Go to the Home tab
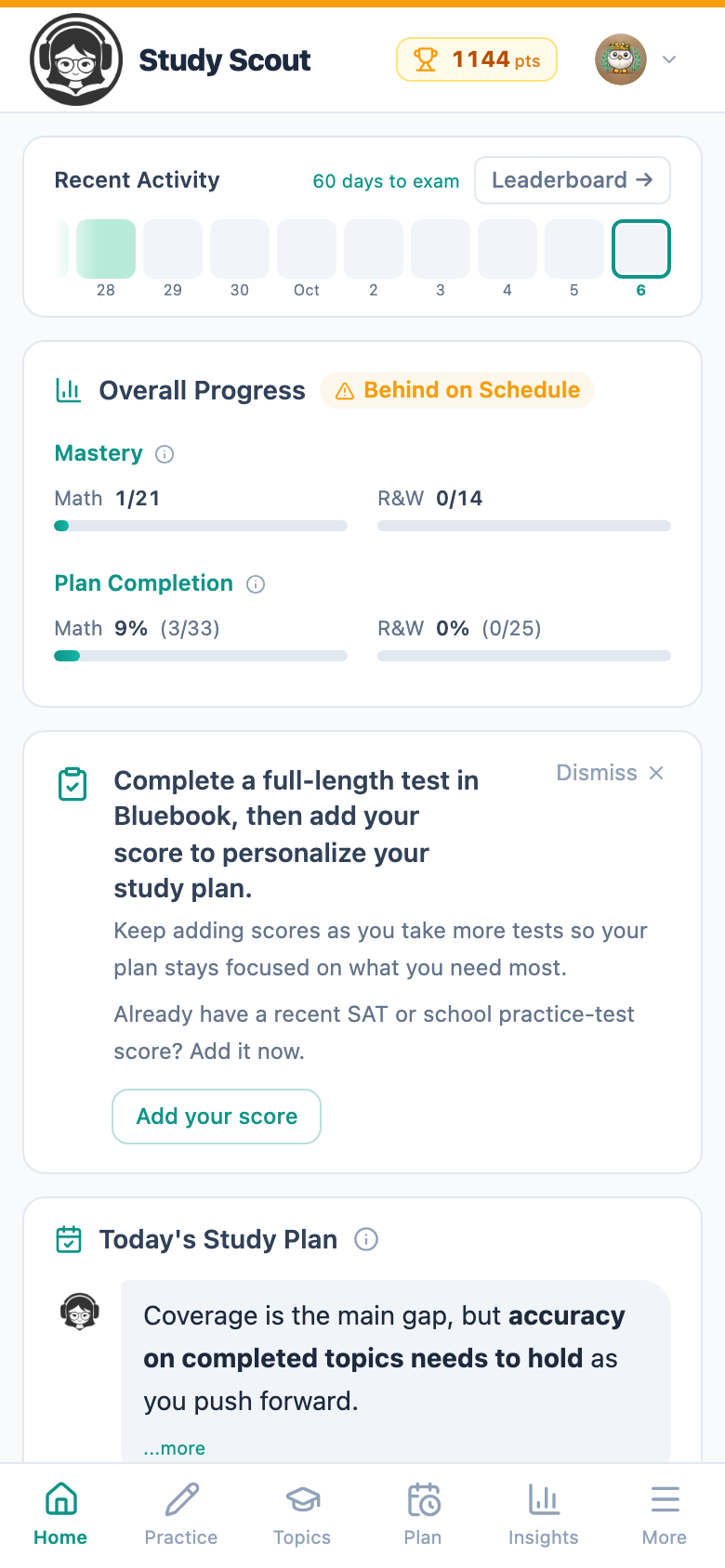 (x=60, y=1515)
